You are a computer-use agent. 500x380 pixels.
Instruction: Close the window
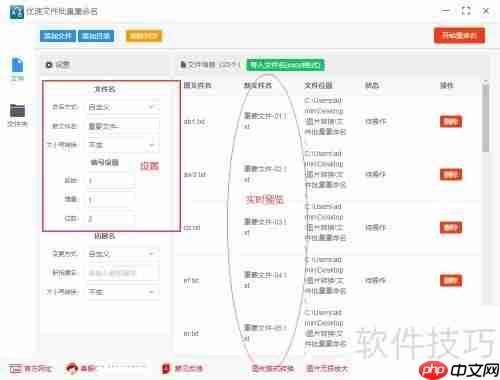(x=486, y=11)
